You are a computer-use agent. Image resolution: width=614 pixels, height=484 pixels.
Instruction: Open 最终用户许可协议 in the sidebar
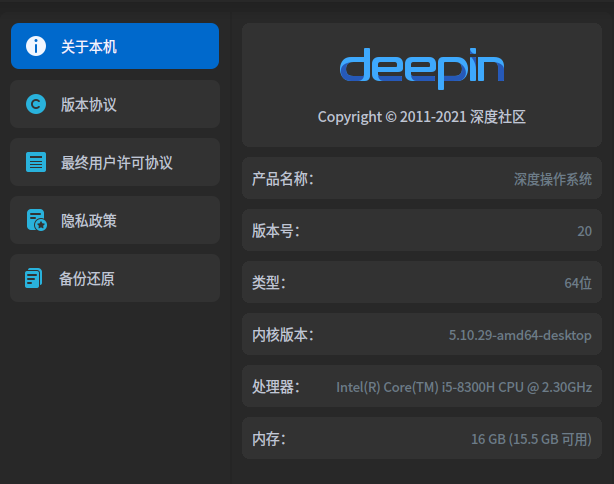pos(115,162)
